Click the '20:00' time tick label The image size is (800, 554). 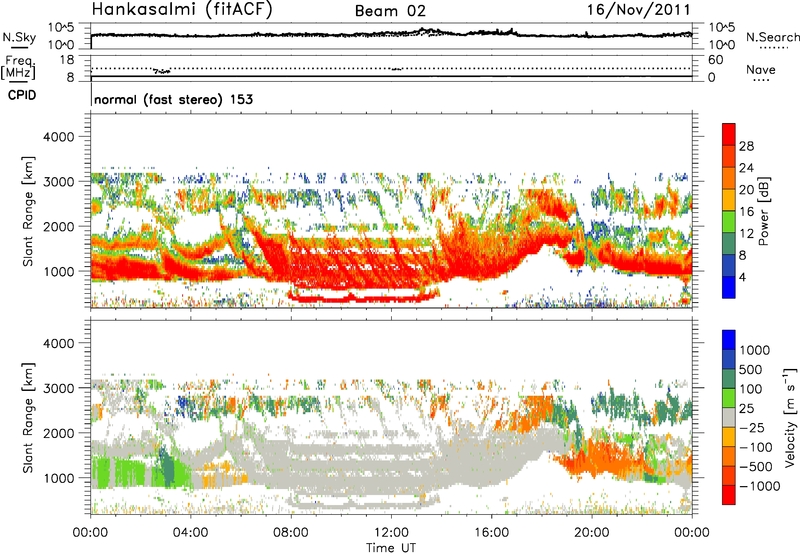pos(592,533)
